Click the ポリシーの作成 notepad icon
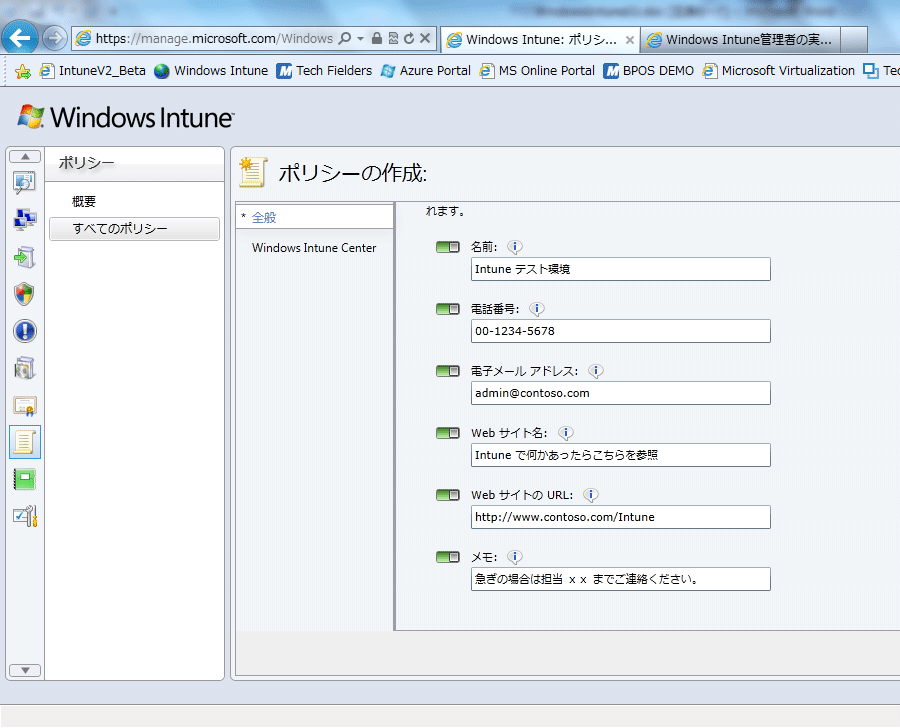The image size is (900, 728). click(253, 172)
